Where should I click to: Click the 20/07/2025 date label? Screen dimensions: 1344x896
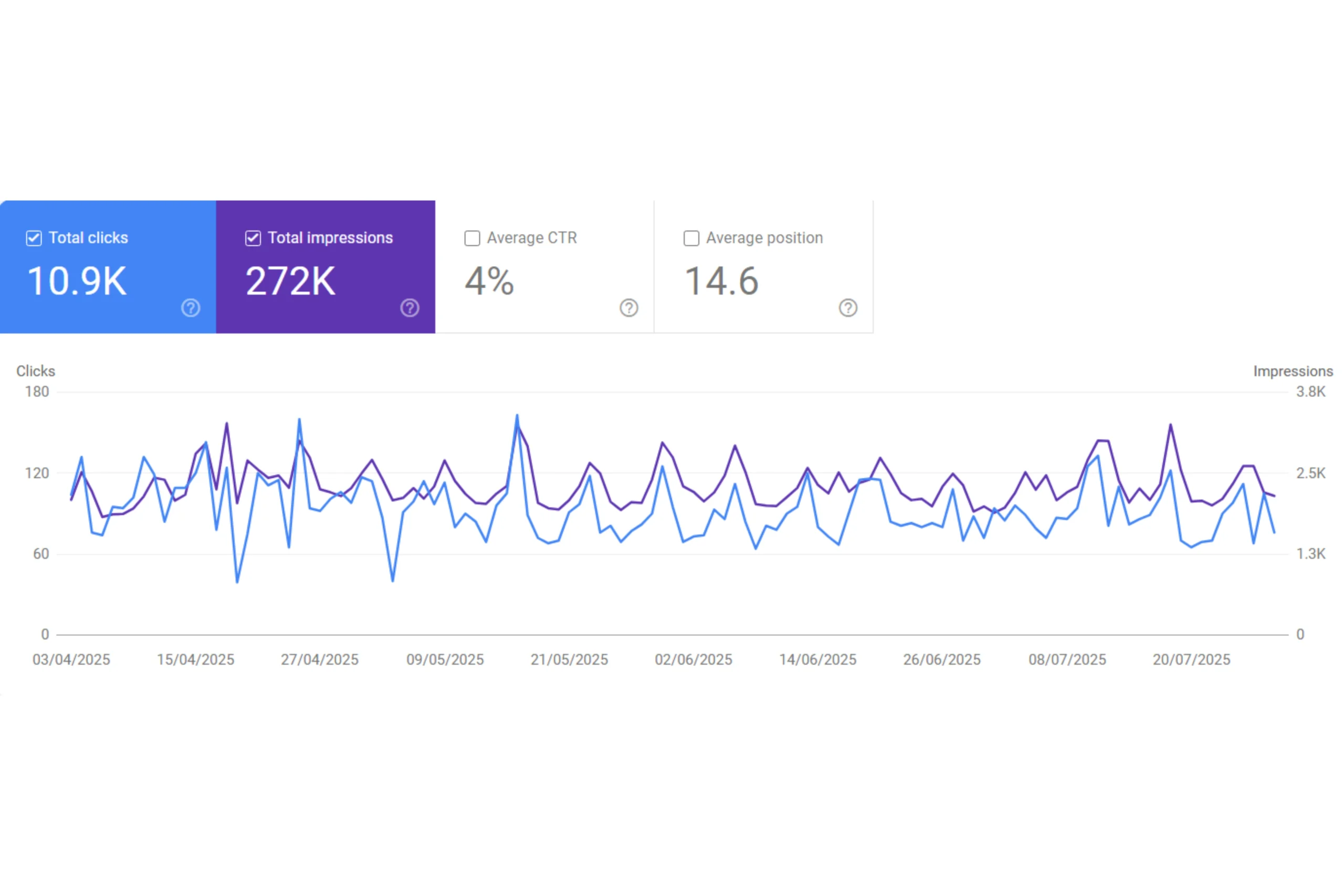(x=1191, y=659)
